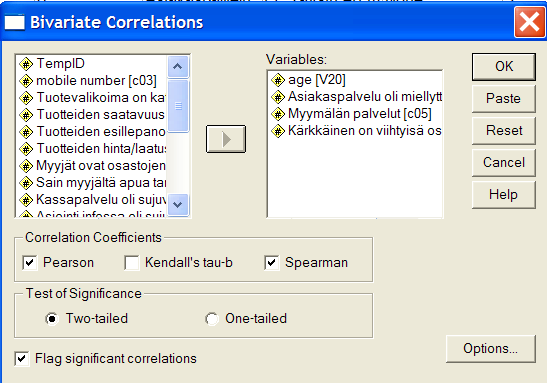Select the mobile number [c03] variable icon

26,81
